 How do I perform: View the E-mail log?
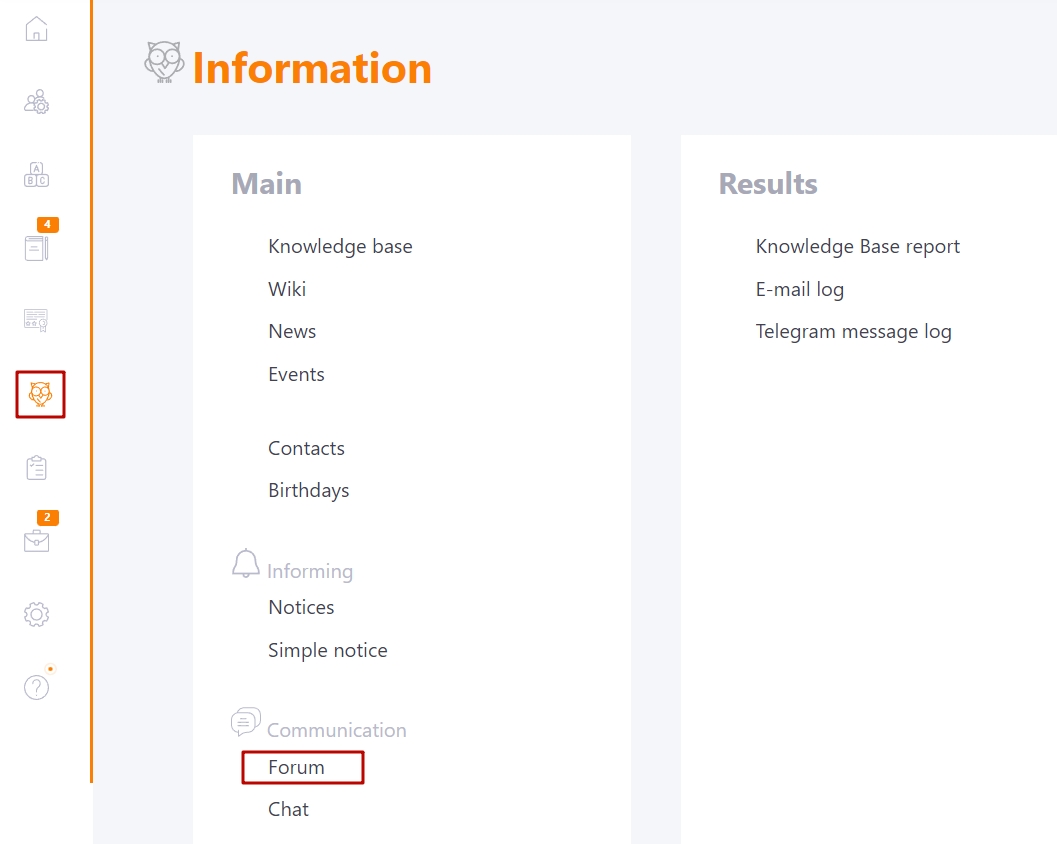pyautogui.click(x=799, y=290)
